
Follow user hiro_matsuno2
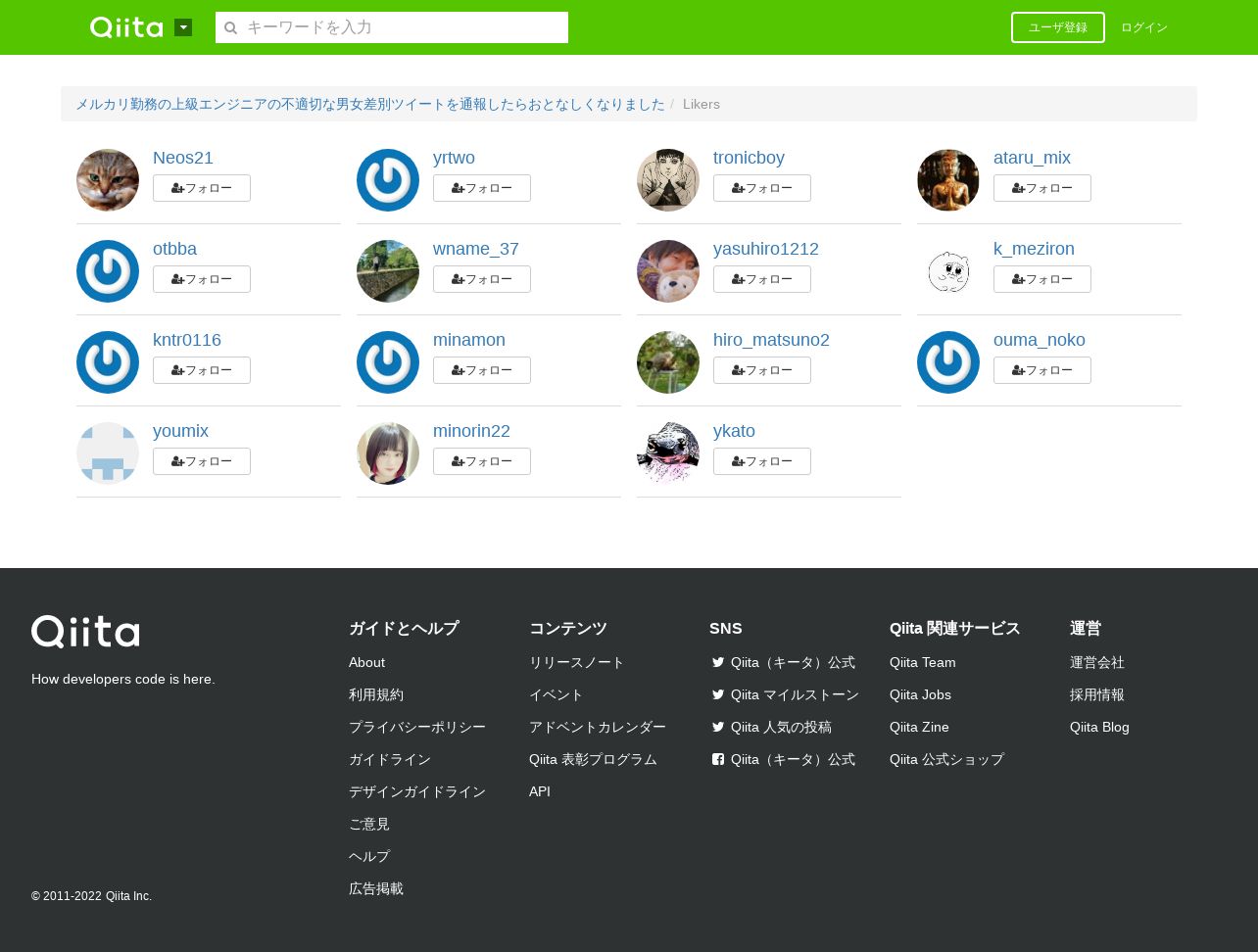[762, 370]
